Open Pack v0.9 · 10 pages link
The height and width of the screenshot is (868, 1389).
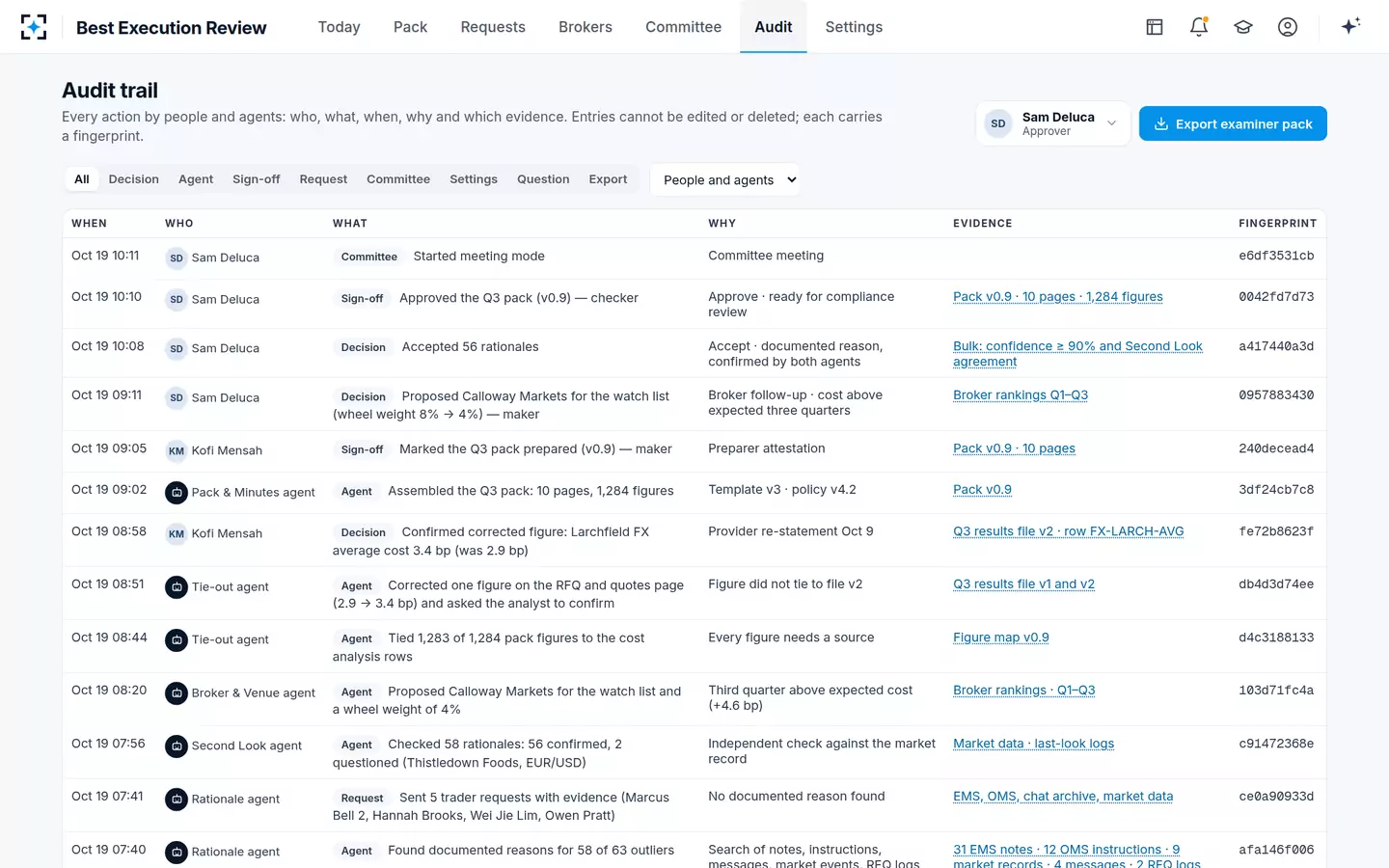pyautogui.click(x=1014, y=448)
